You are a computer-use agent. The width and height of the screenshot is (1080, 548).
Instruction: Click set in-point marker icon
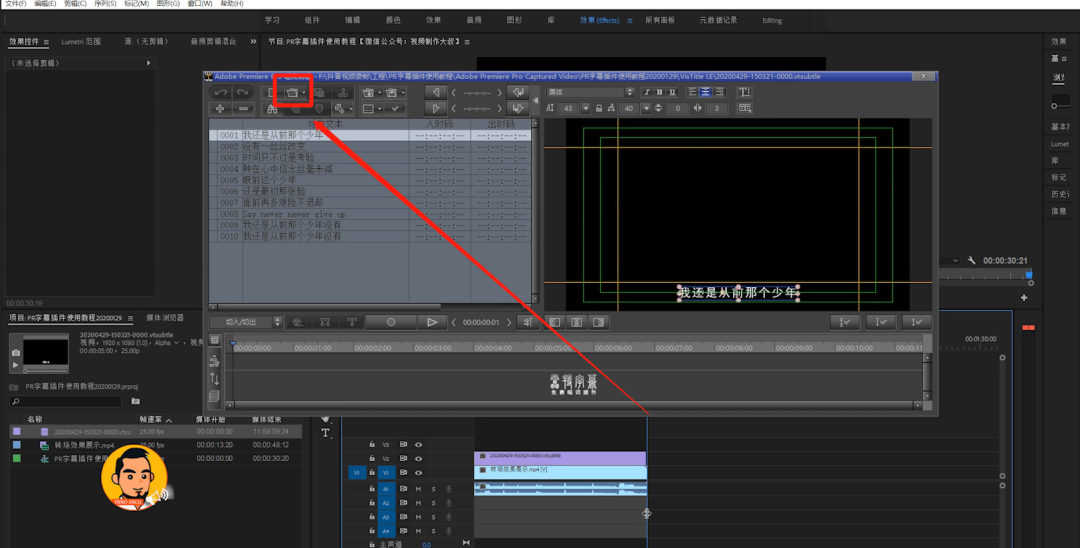point(435,92)
